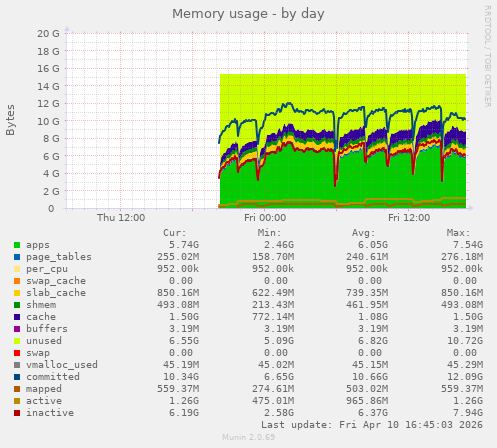Click the title 'Memory usage - by day'
The width and height of the screenshot is (497, 448).
248,14
